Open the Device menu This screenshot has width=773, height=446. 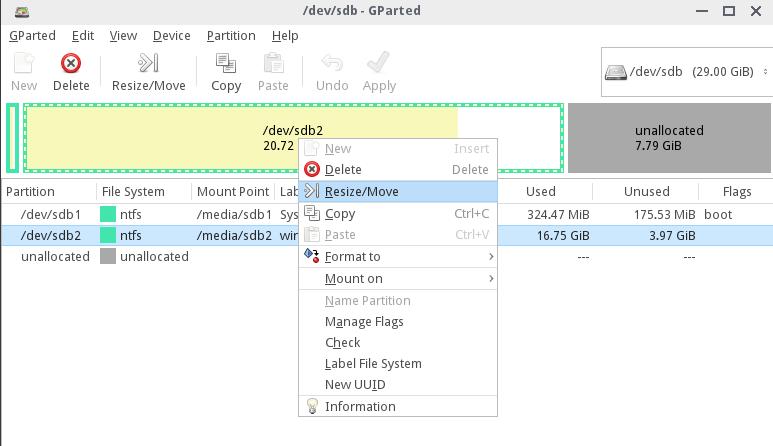point(171,35)
